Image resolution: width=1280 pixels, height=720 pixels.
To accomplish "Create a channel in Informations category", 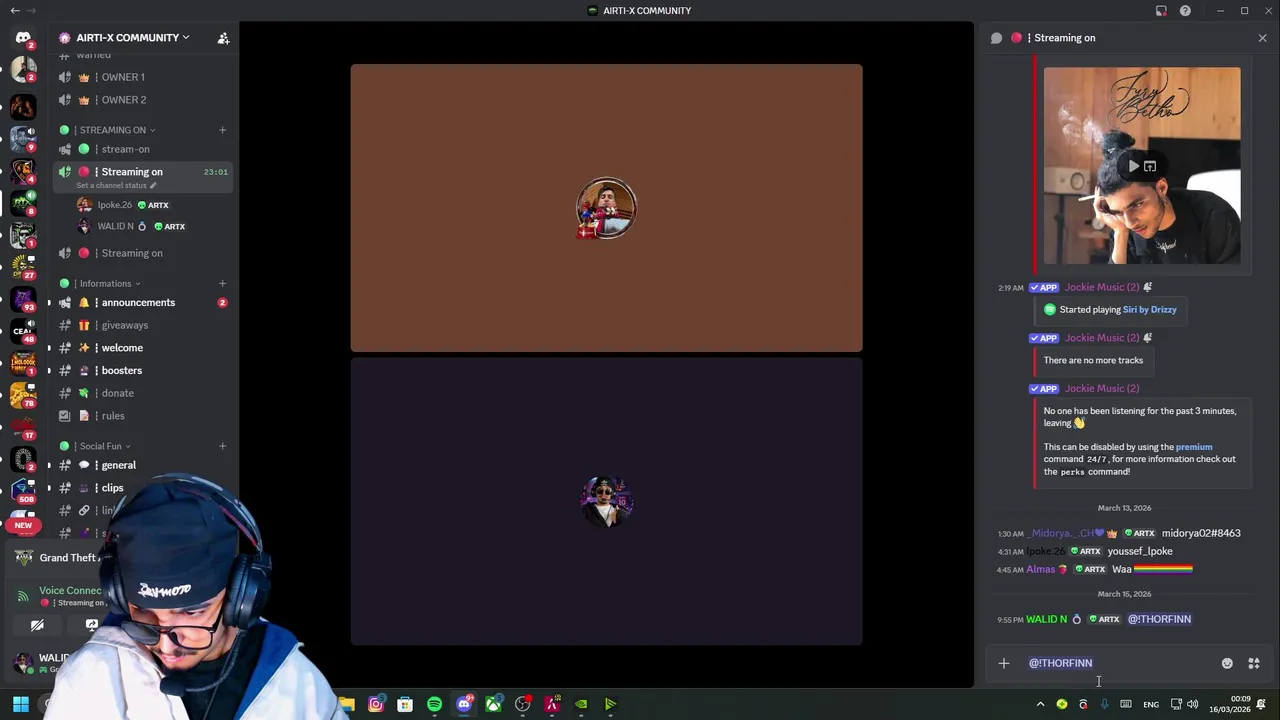I will pyautogui.click(x=222, y=284).
